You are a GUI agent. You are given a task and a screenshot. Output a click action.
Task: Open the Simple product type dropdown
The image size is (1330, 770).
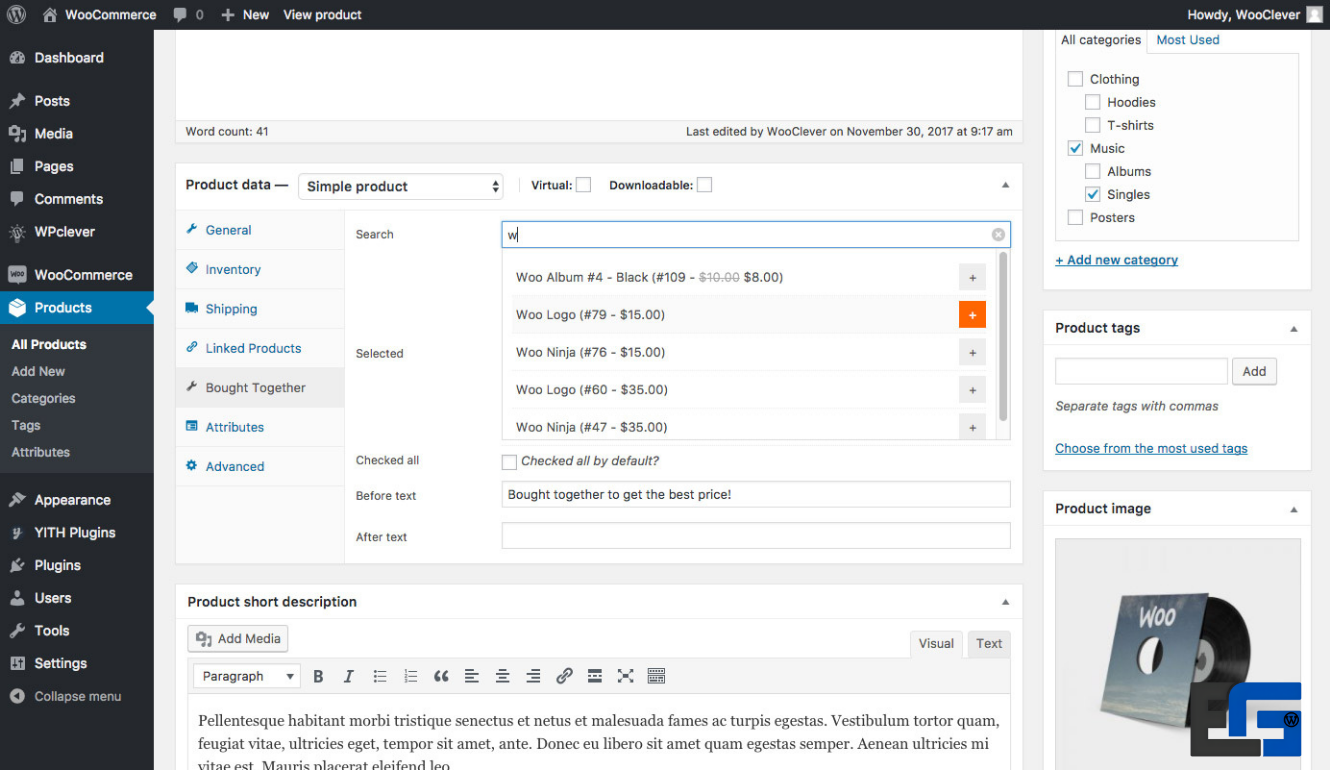pyautogui.click(x=400, y=186)
